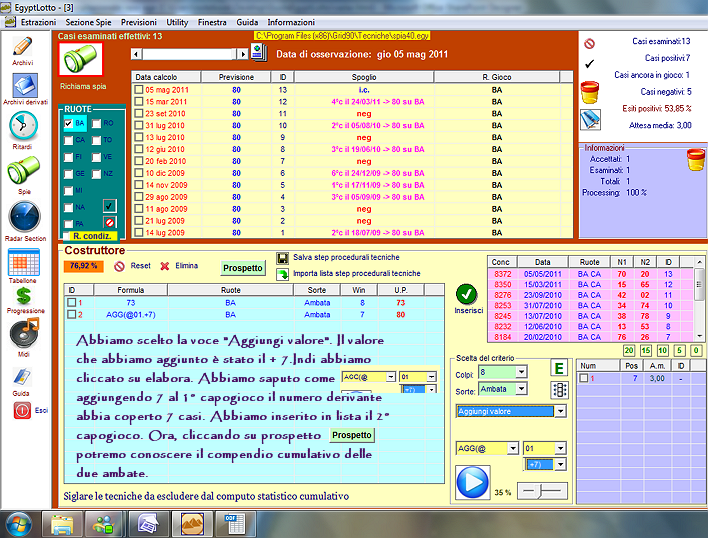Check the NZ ruota checkbox
The image size is (708, 538).
97,174
